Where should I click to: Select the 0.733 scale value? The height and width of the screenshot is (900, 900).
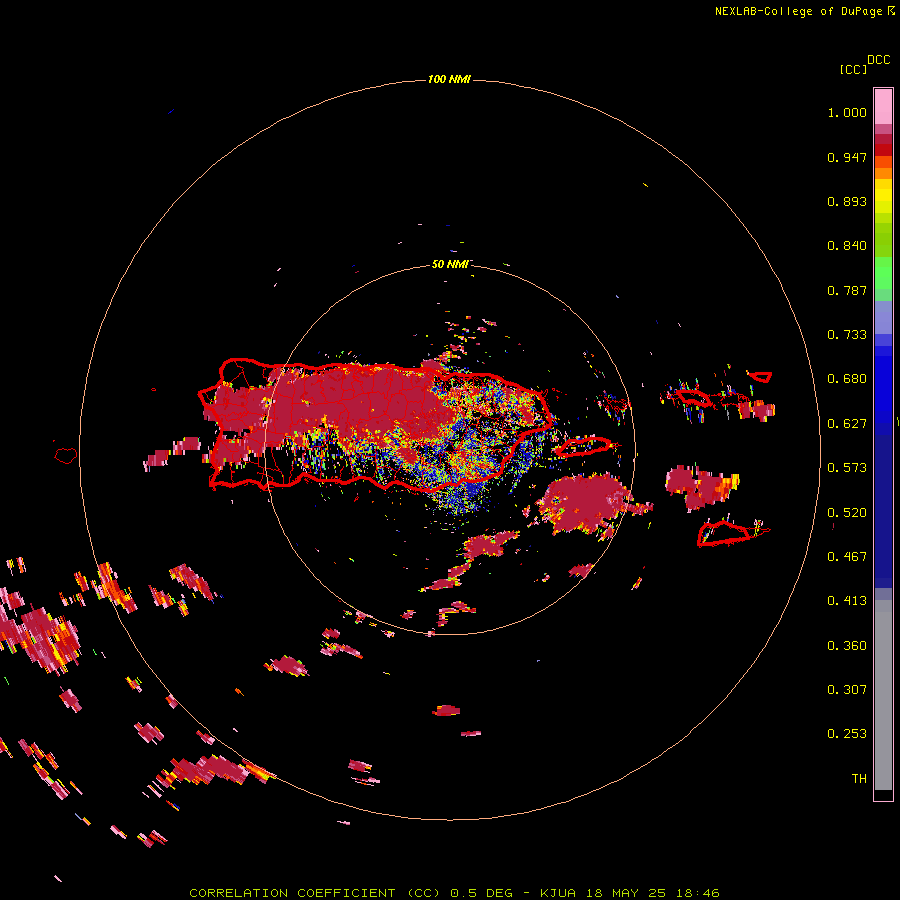point(847,335)
